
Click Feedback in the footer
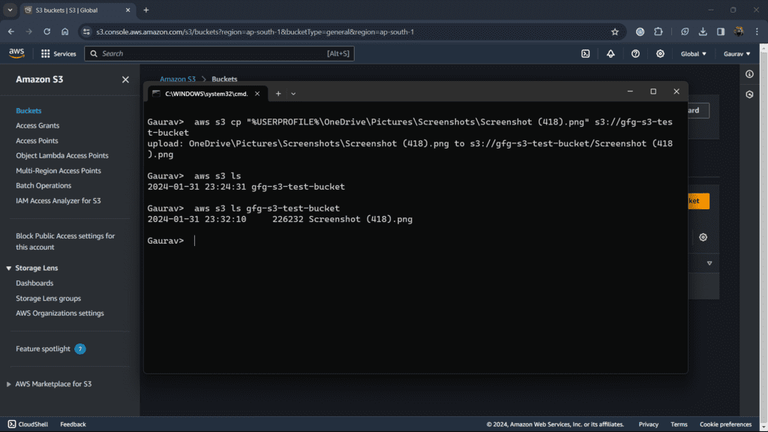[x=73, y=424]
